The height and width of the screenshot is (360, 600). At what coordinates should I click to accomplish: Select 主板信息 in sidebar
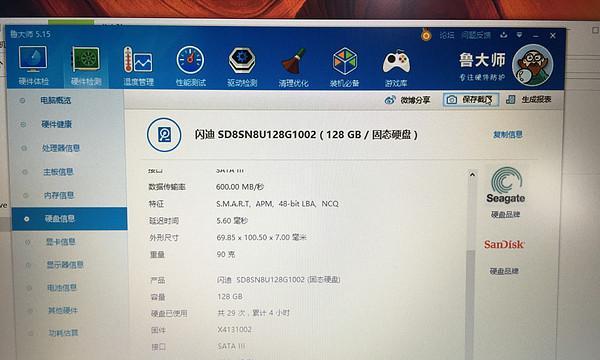point(58,172)
